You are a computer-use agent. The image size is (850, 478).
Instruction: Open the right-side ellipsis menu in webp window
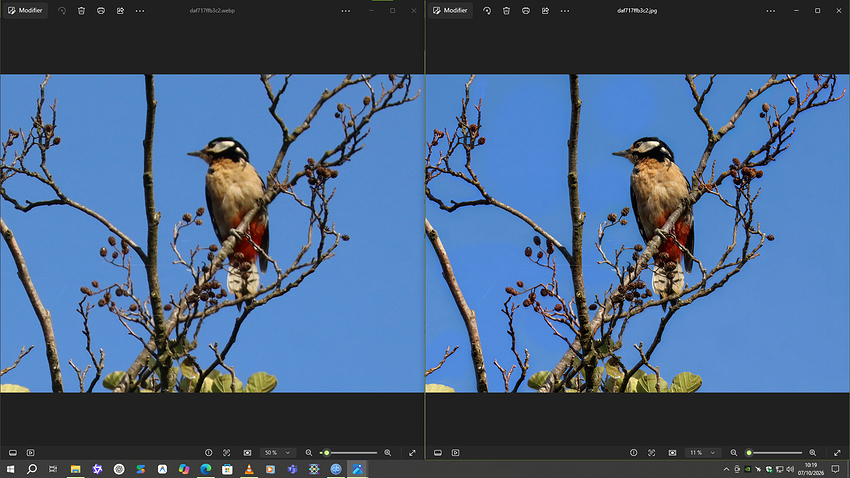click(346, 11)
